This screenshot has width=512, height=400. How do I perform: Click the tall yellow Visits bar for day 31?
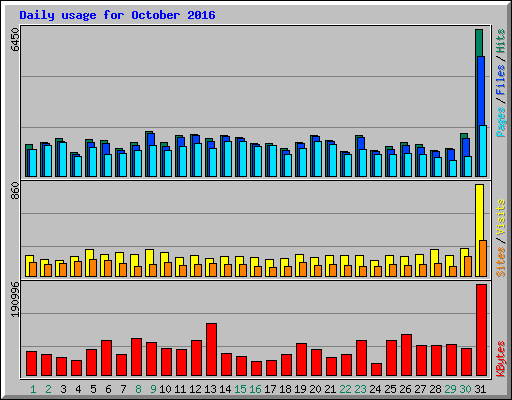pyautogui.click(x=479, y=212)
